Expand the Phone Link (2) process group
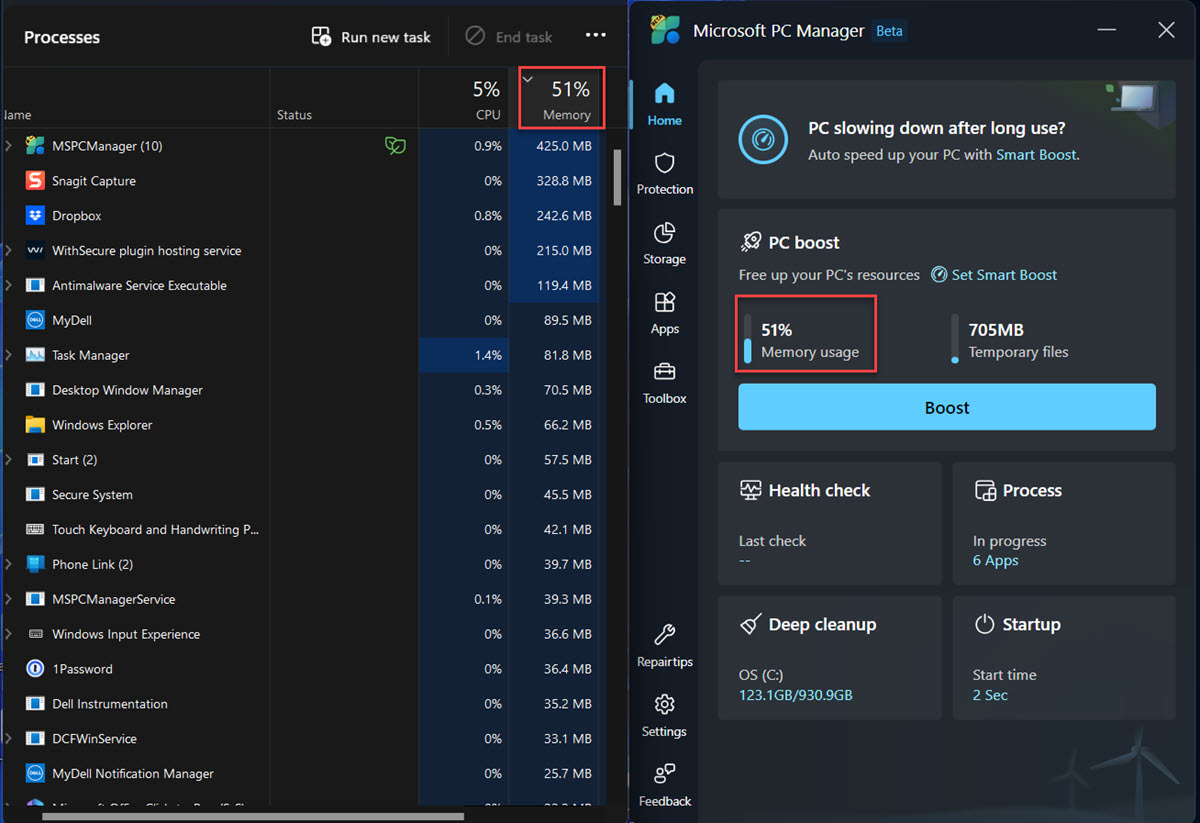The width and height of the screenshot is (1200, 823). 9,564
